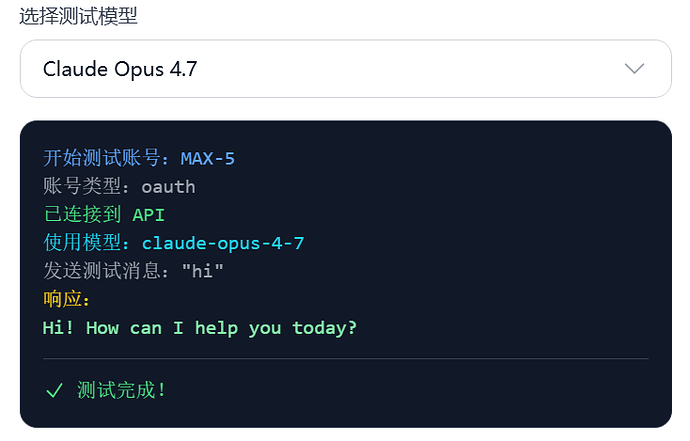
Task: Click the word oauth in the log
Action: pos(169,187)
